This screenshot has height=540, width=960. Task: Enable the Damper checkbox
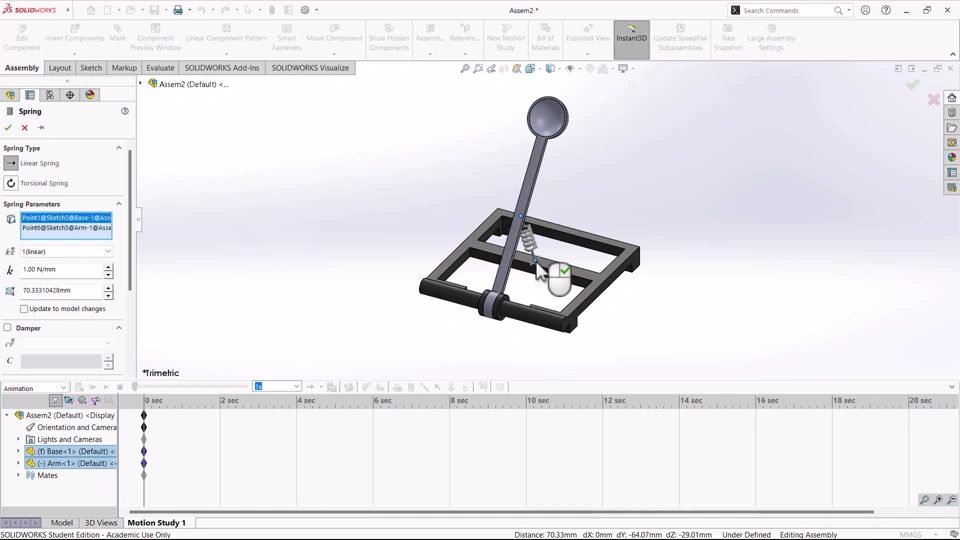click(7, 328)
